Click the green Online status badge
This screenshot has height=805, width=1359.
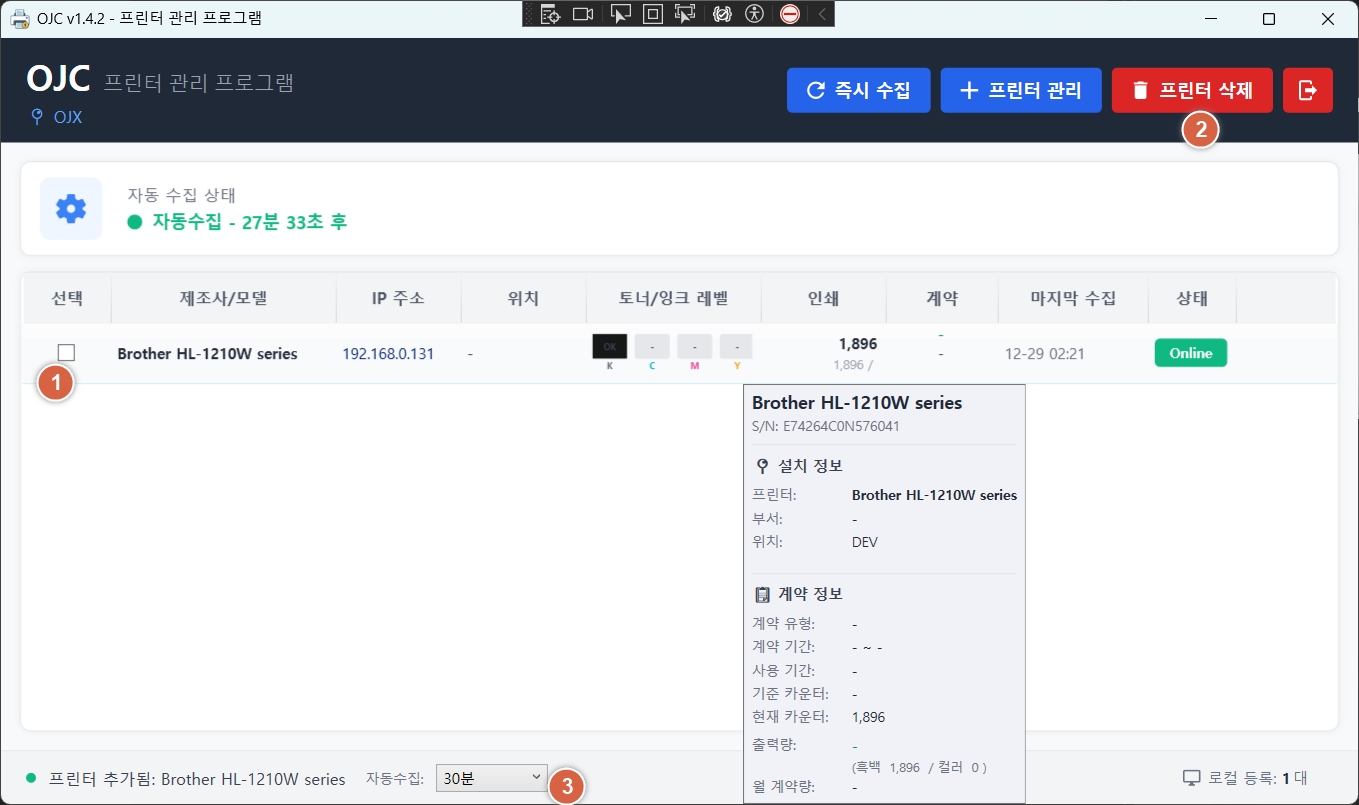1190,353
